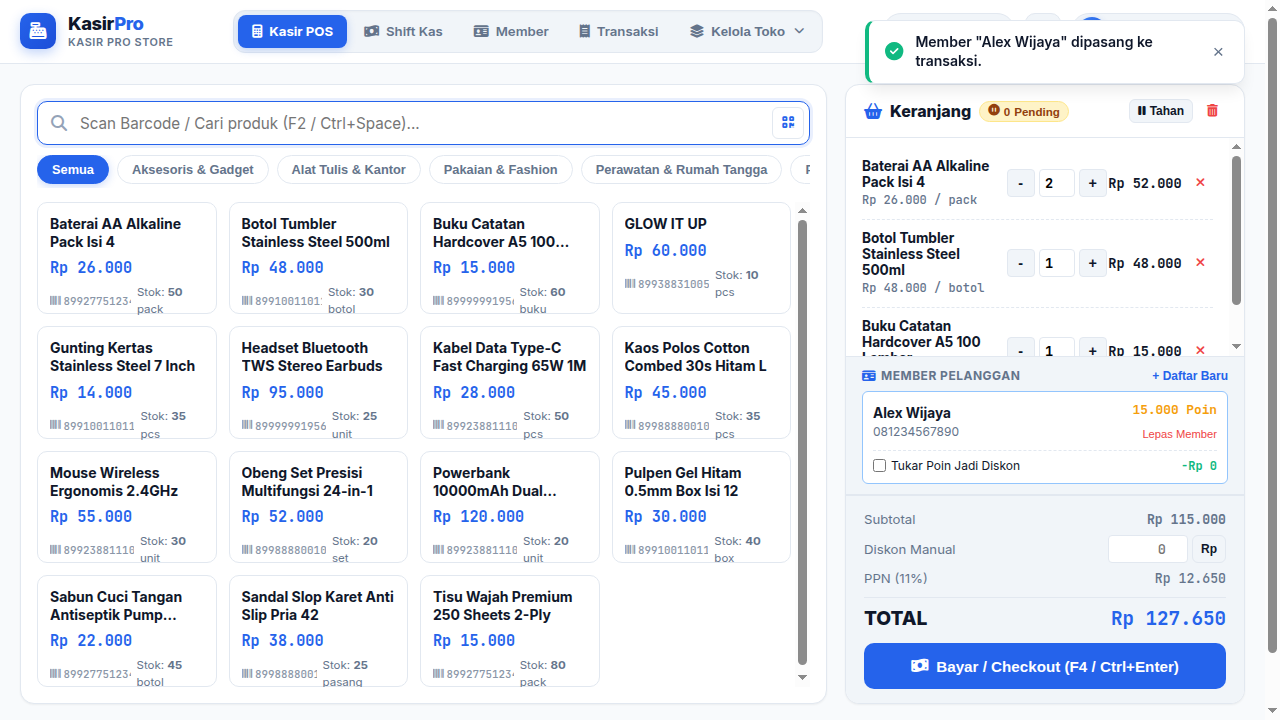Decrease Baterai AA Alkaline quantity
Viewport: 1280px width, 720px height.
pyautogui.click(x=1021, y=183)
